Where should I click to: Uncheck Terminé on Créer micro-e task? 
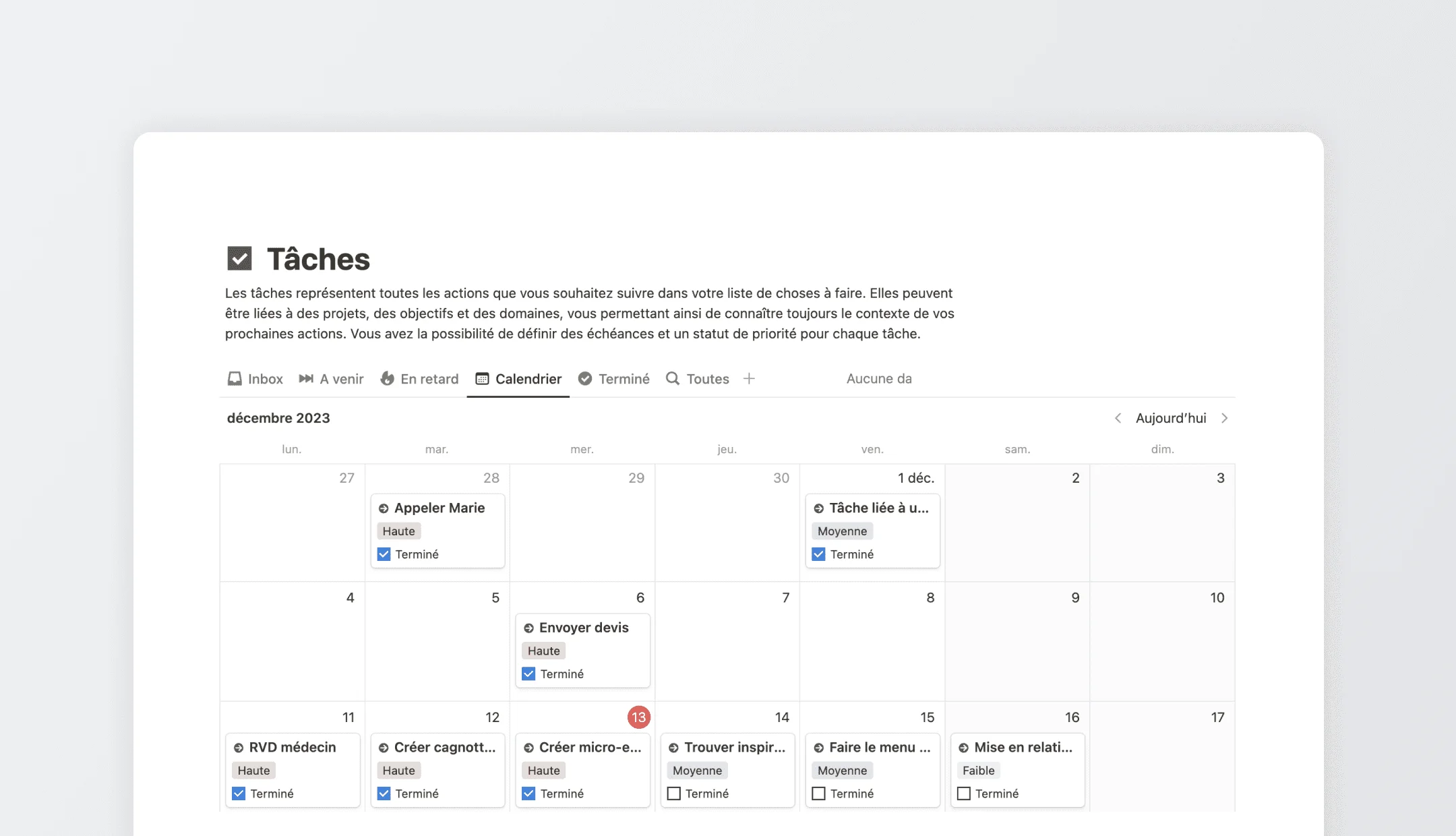[528, 794]
